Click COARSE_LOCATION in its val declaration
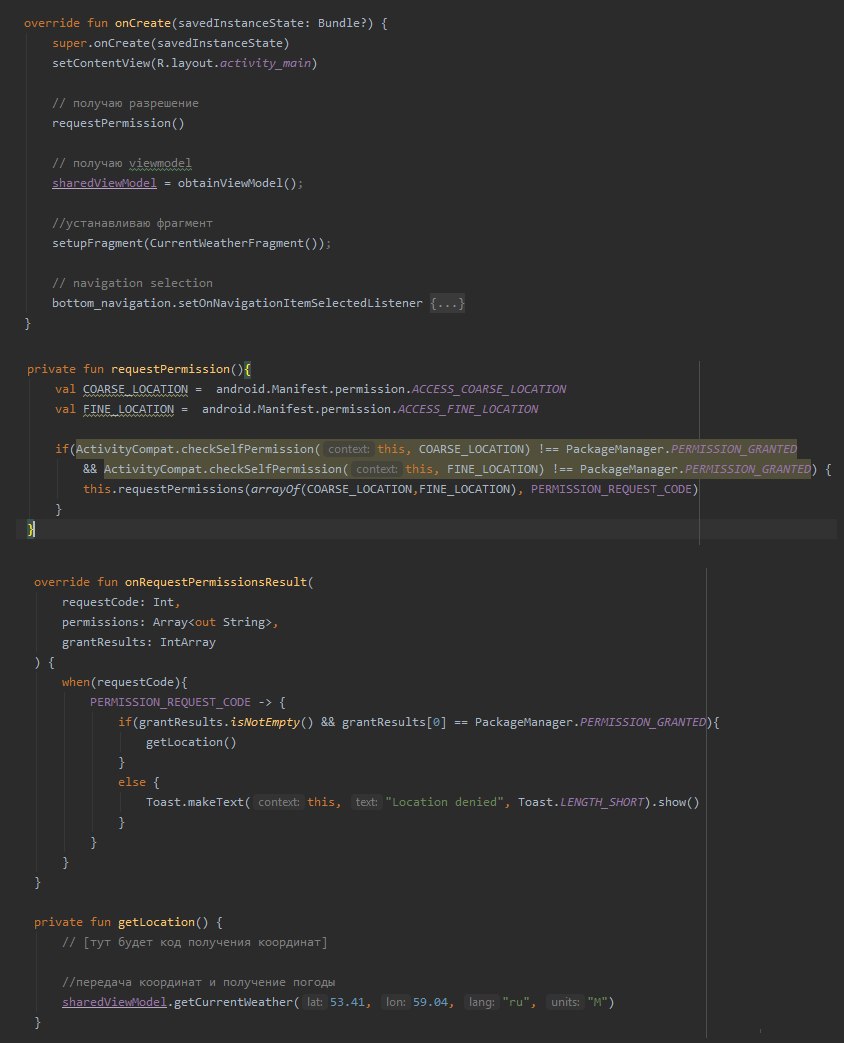The width and height of the screenshot is (844, 1043). click(135, 389)
